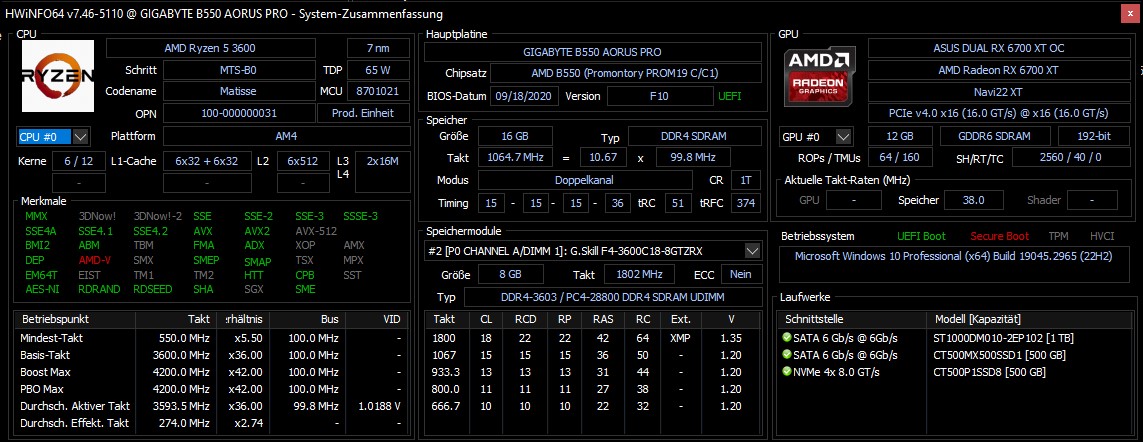This screenshot has width=1143, height=442.
Task: Click the Prod. Einheit field
Action: click(364, 114)
